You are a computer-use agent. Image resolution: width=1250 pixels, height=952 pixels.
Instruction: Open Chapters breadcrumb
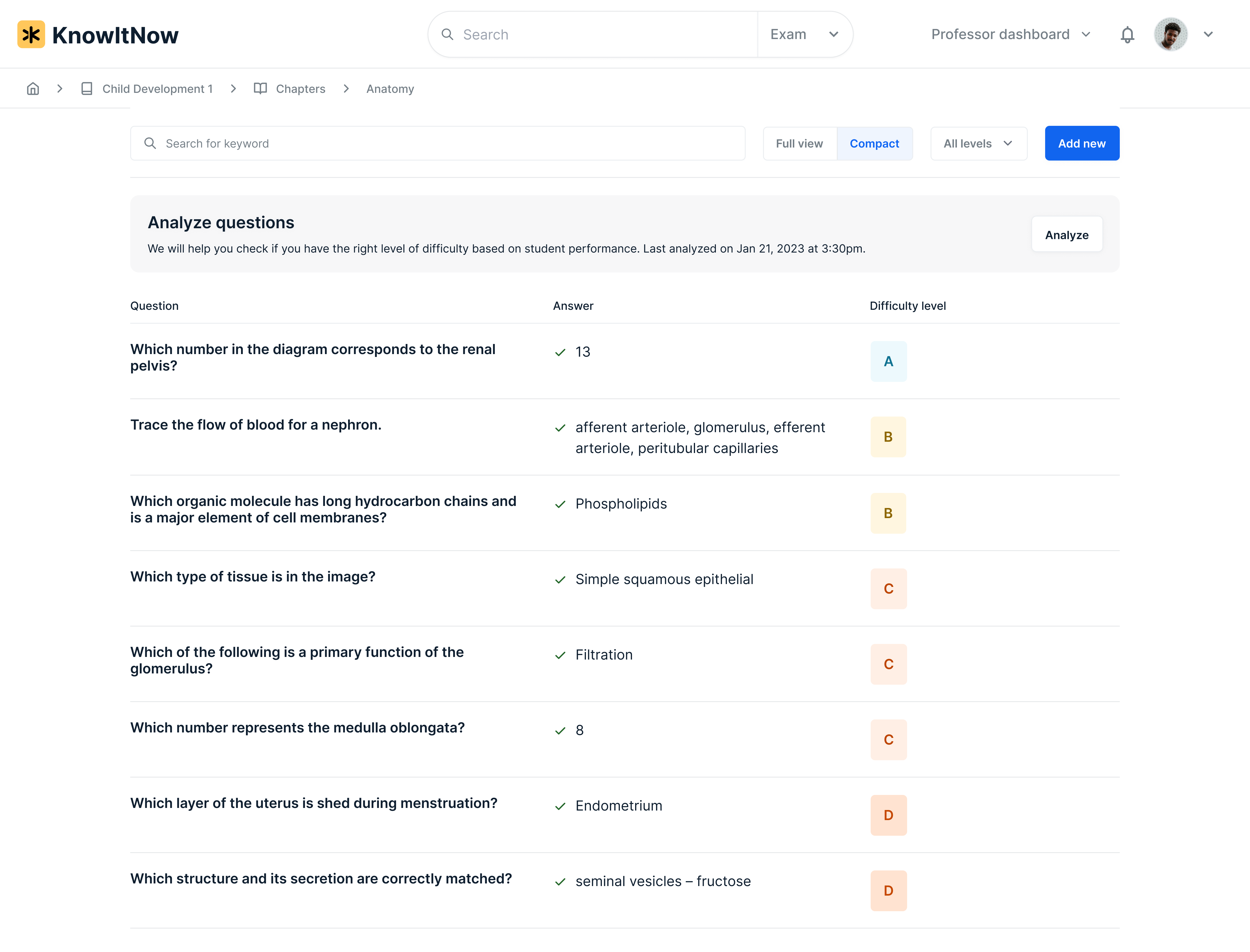pos(300,89)
